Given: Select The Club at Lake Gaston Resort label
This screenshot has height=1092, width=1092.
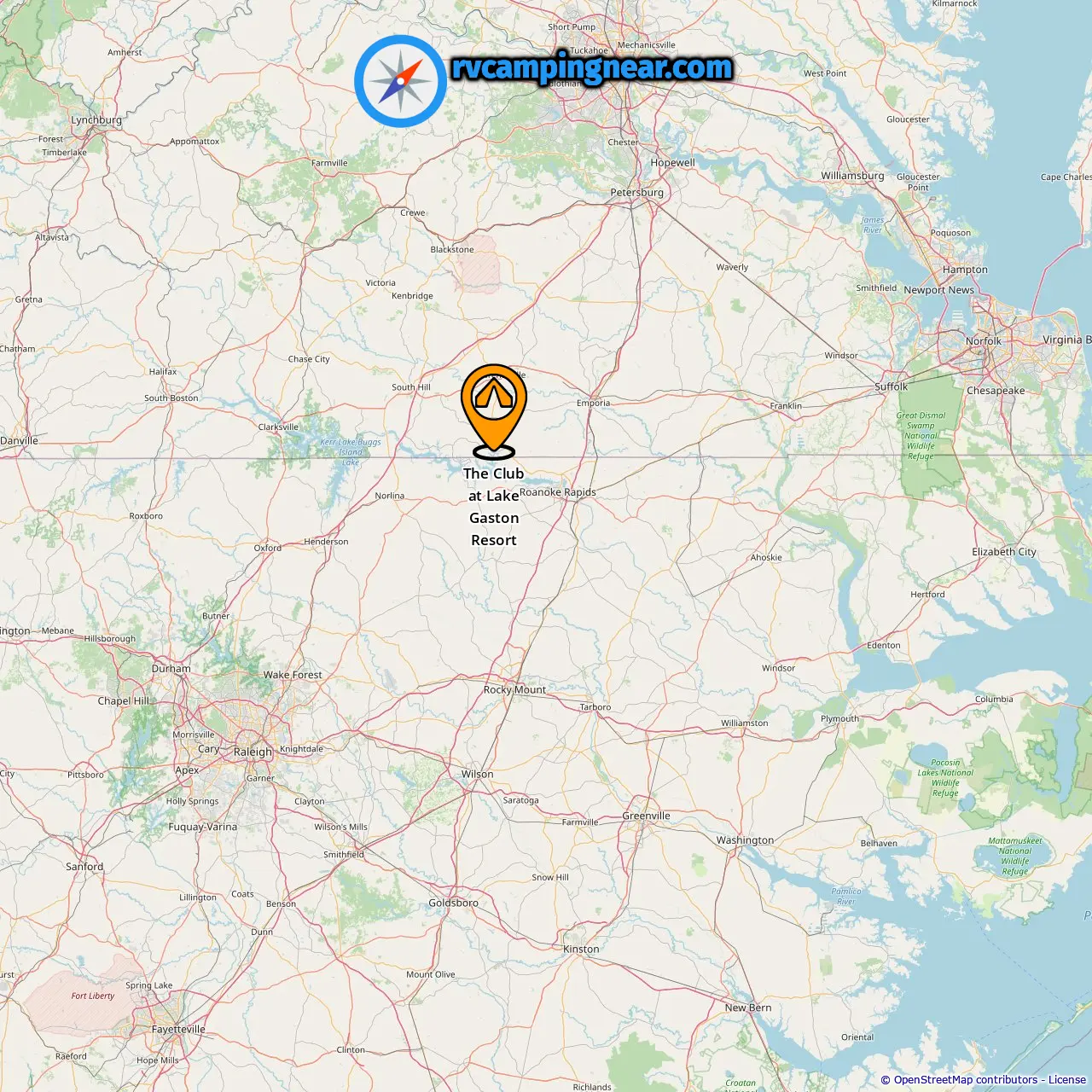Looking at the screenshot, I should coord(494,507).
